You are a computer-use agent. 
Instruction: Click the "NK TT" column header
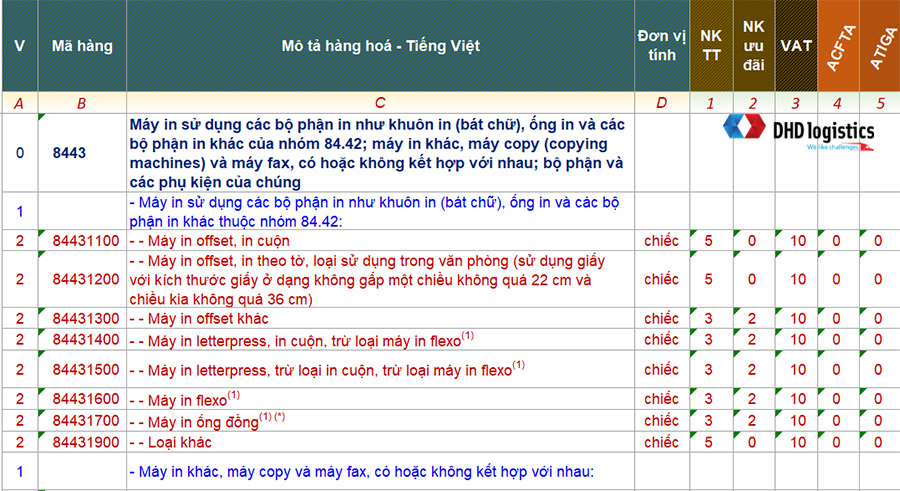click(x=710, y=46)
